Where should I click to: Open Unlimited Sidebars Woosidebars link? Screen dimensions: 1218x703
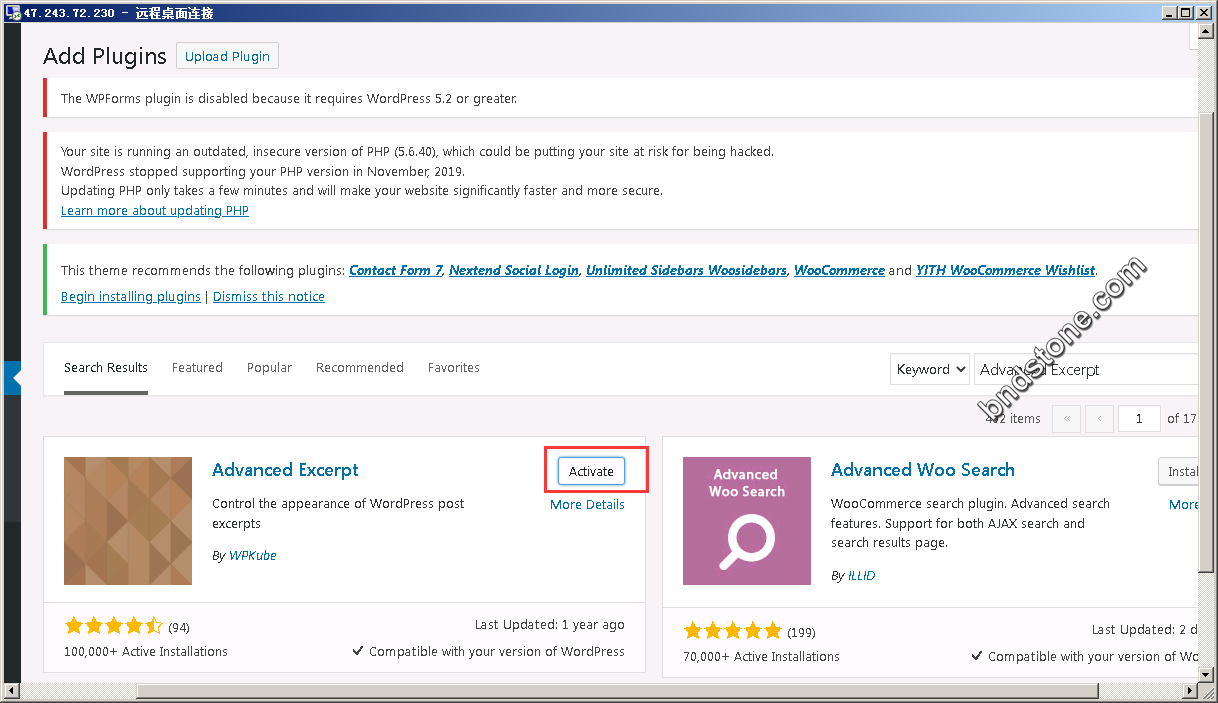tap(686, 270)
